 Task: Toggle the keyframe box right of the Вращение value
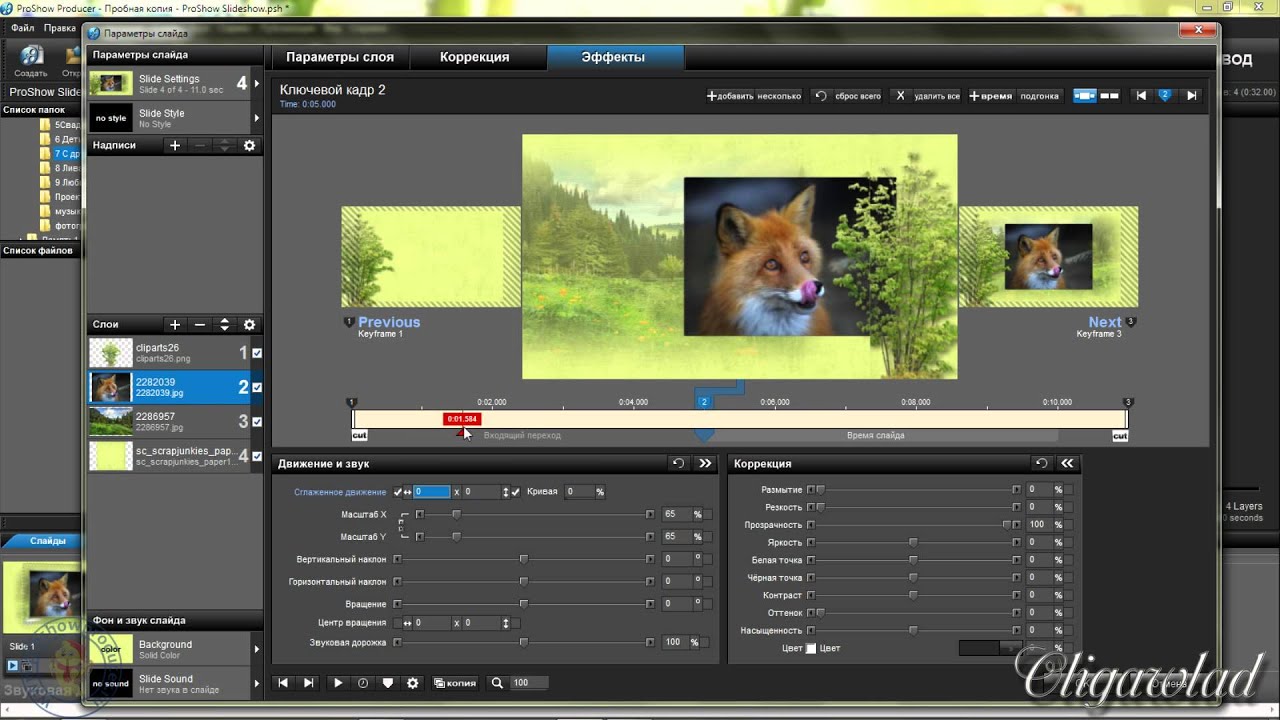pyautogui.click(x=709, y=604)
